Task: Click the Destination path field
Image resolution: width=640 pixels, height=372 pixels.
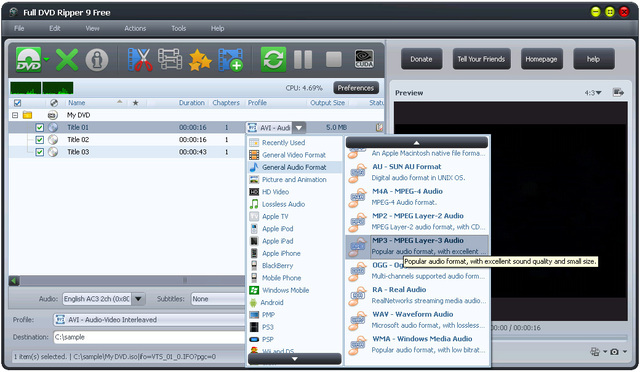Action: point(149,337)
